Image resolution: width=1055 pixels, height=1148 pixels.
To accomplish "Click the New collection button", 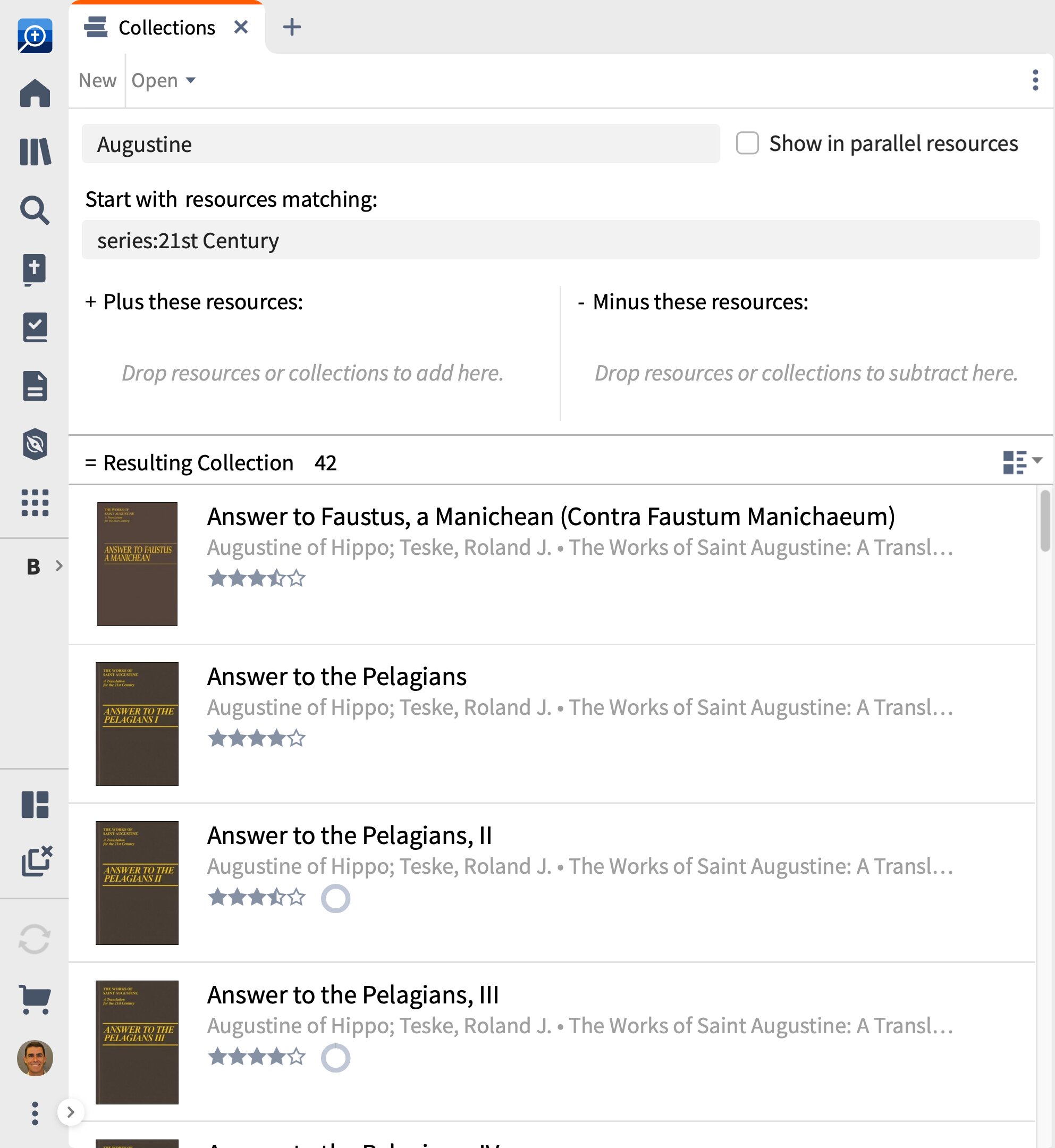I will click(98, 80).
